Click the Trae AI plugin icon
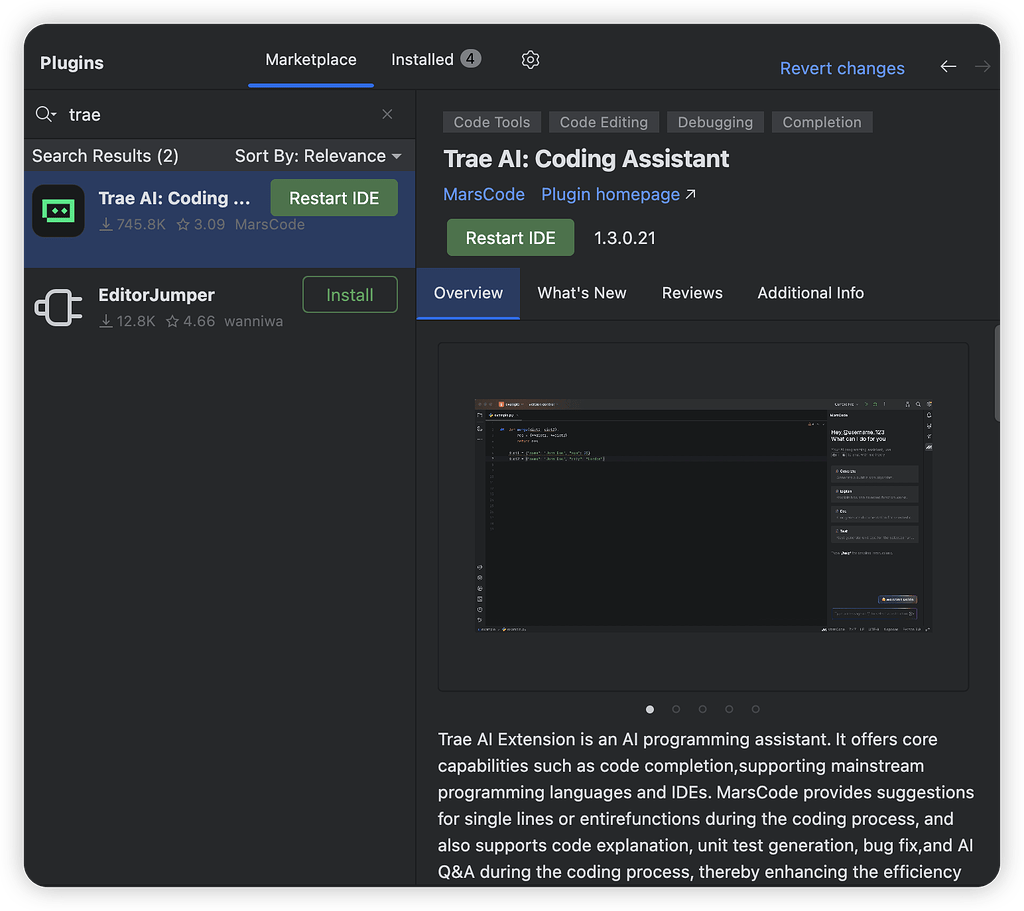The width and height of the screenshot is (1024, 911). click(58, 211)
